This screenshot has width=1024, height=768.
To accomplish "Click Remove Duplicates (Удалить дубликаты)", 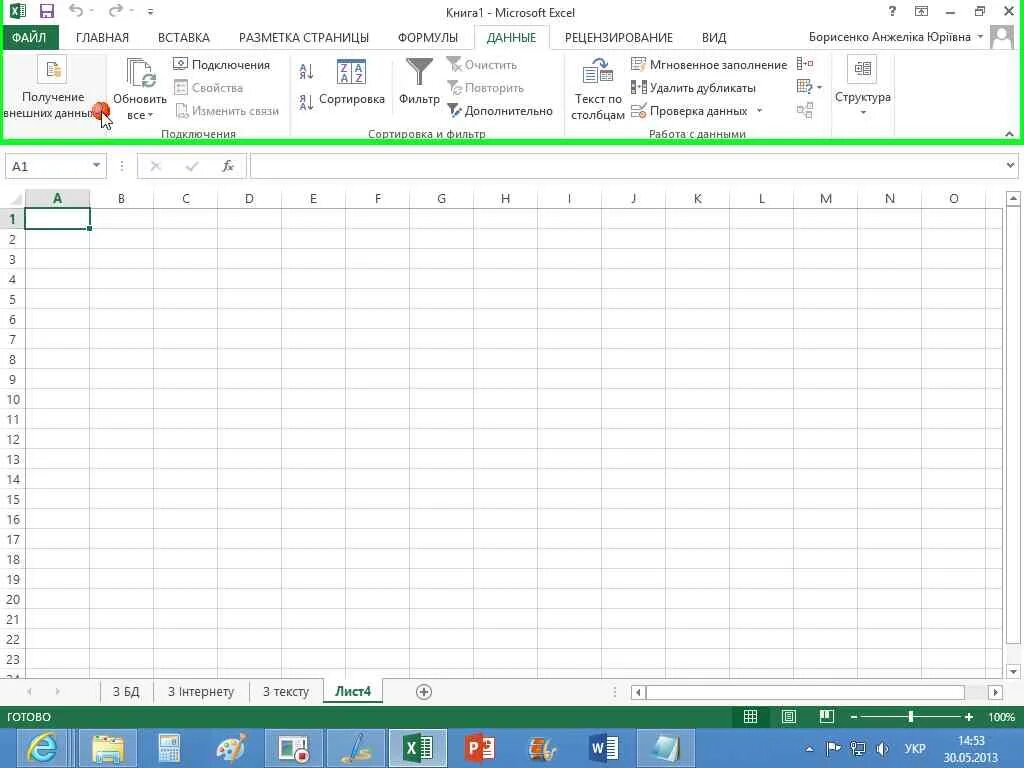I will [x=694, y=88].
